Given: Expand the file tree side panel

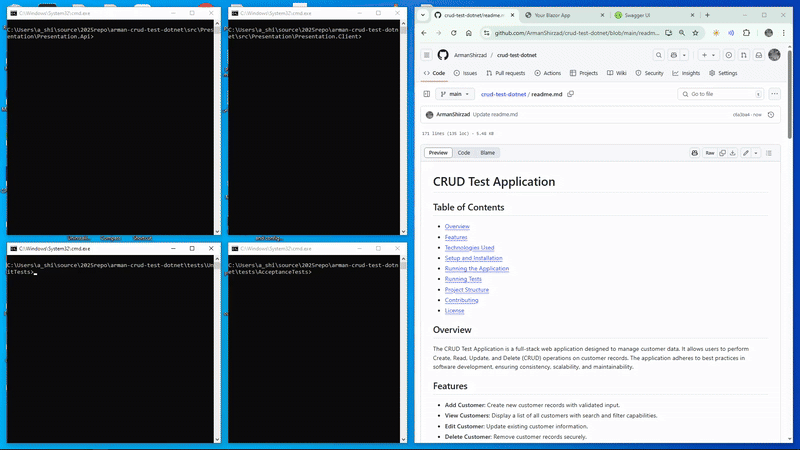Looking at the screenshot, I should point(427,94).
